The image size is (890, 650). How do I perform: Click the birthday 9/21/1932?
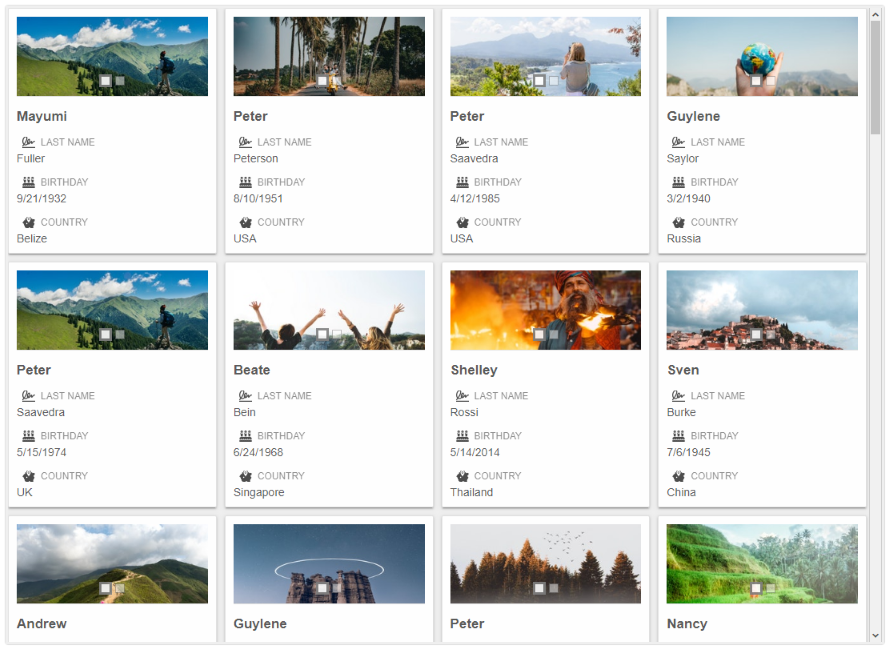coord(41,199)
